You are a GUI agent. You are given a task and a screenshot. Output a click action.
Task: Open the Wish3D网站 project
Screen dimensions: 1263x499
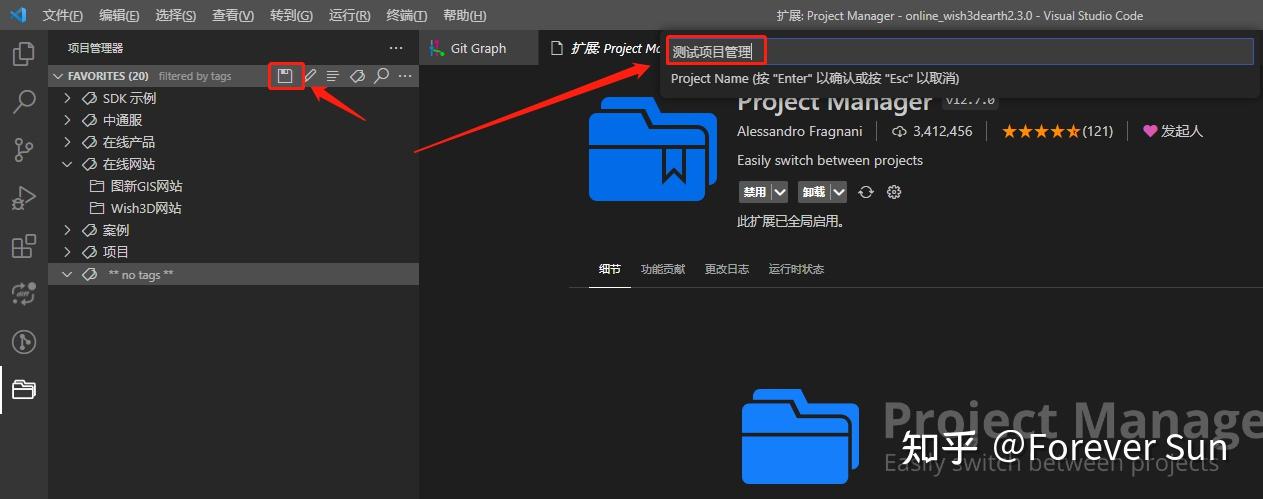tap(146, 208)
